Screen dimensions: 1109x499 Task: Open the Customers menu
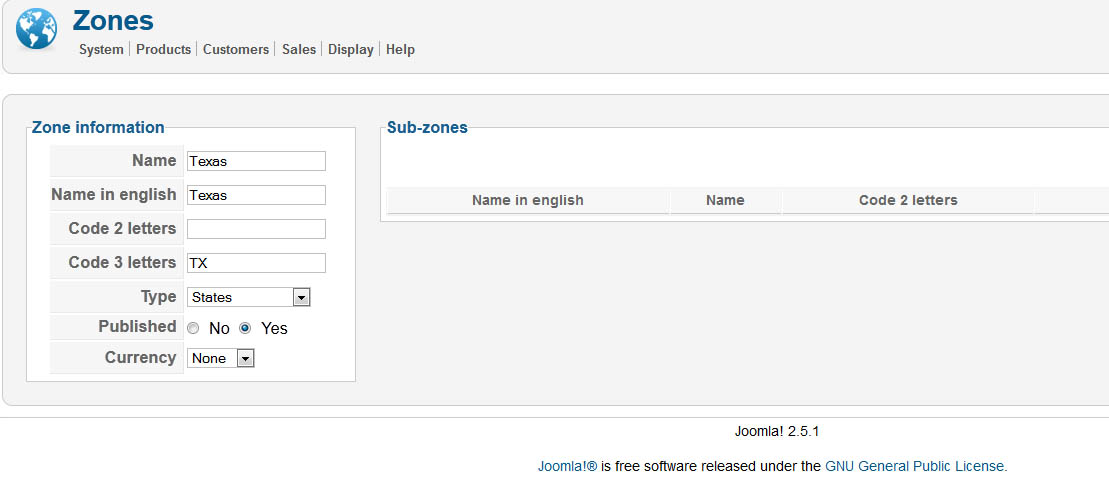(236, 49)
